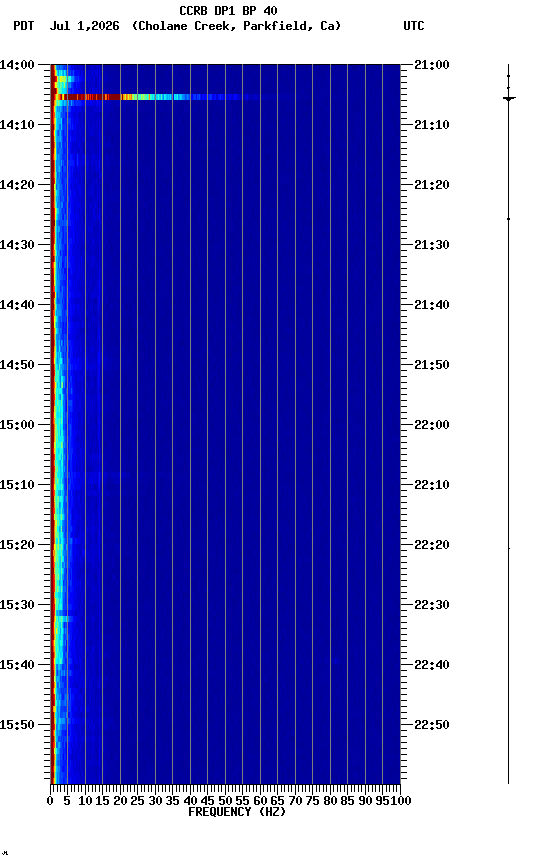Click the 50 Hz frequency axis label
This screenshot has width=552, height=864.
(x=225, y=801)
